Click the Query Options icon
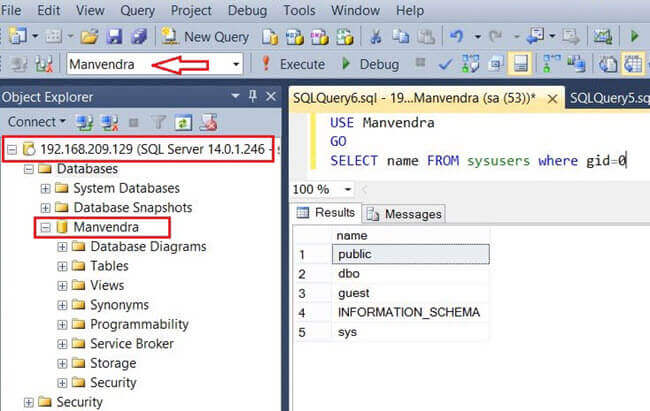Screen dimensions: 650x411 495,64
